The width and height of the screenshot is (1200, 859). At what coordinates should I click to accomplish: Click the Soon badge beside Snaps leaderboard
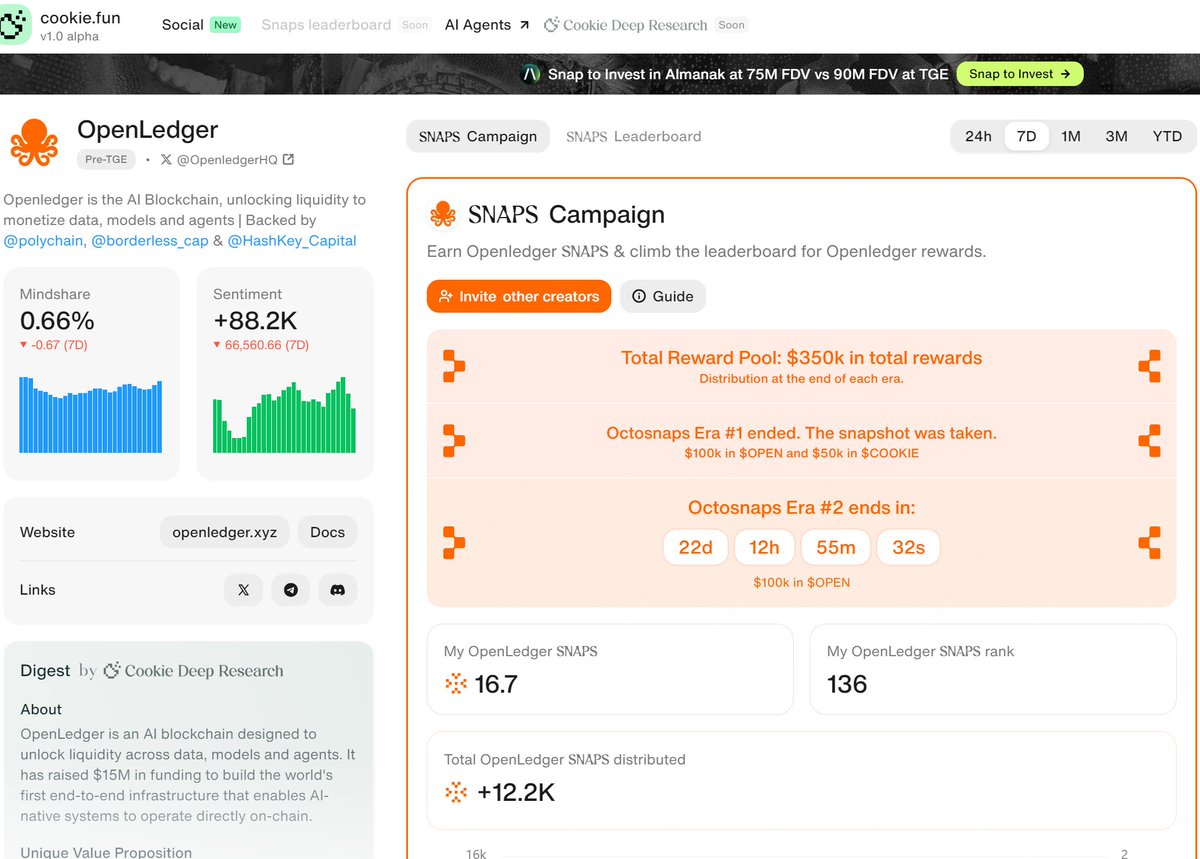415,25
